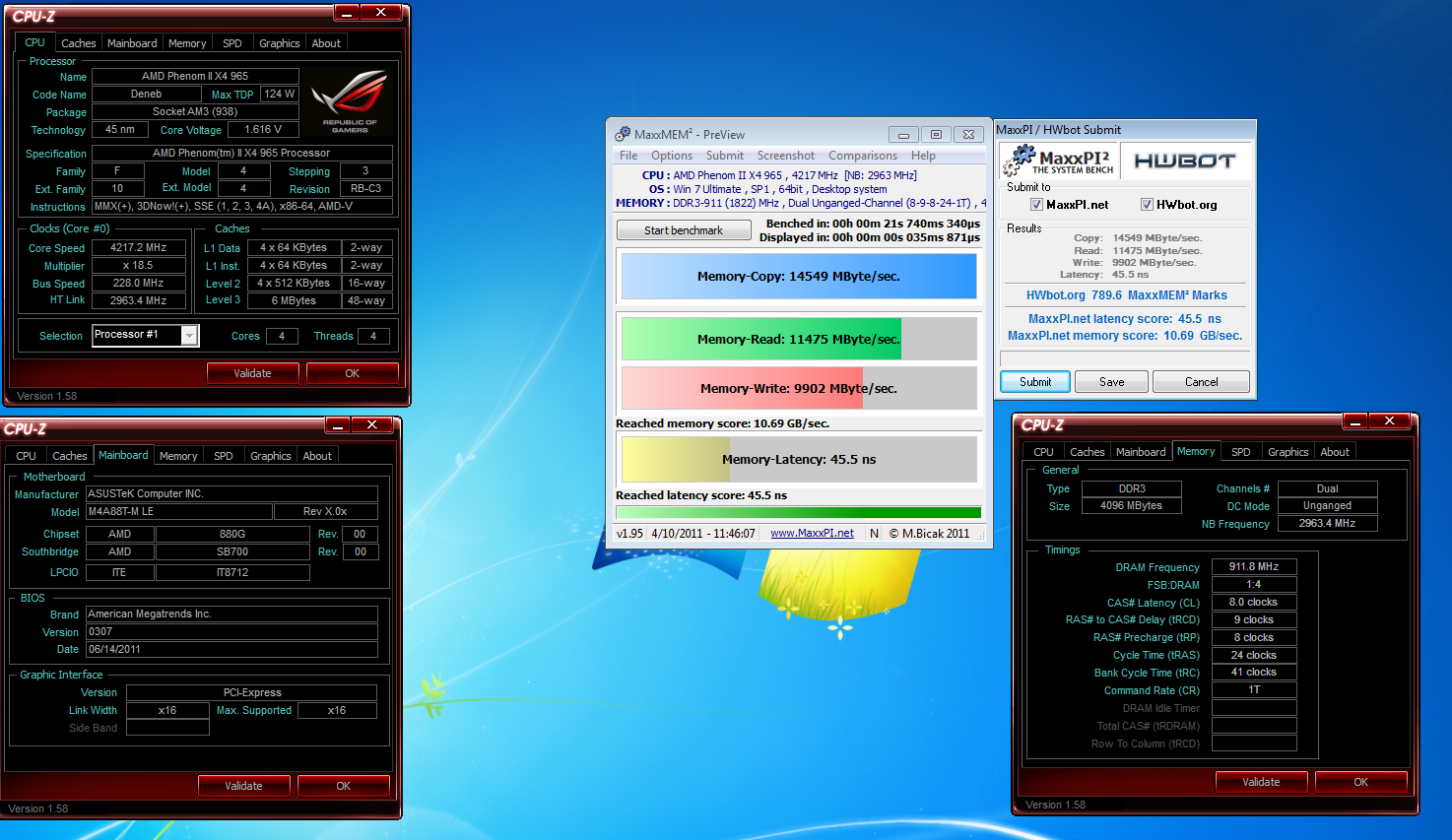Viewport: 1452px width, 840px height.
Task: Open Graphics tab in CPU-Z CPU window
Action: [x=280, y=43]
